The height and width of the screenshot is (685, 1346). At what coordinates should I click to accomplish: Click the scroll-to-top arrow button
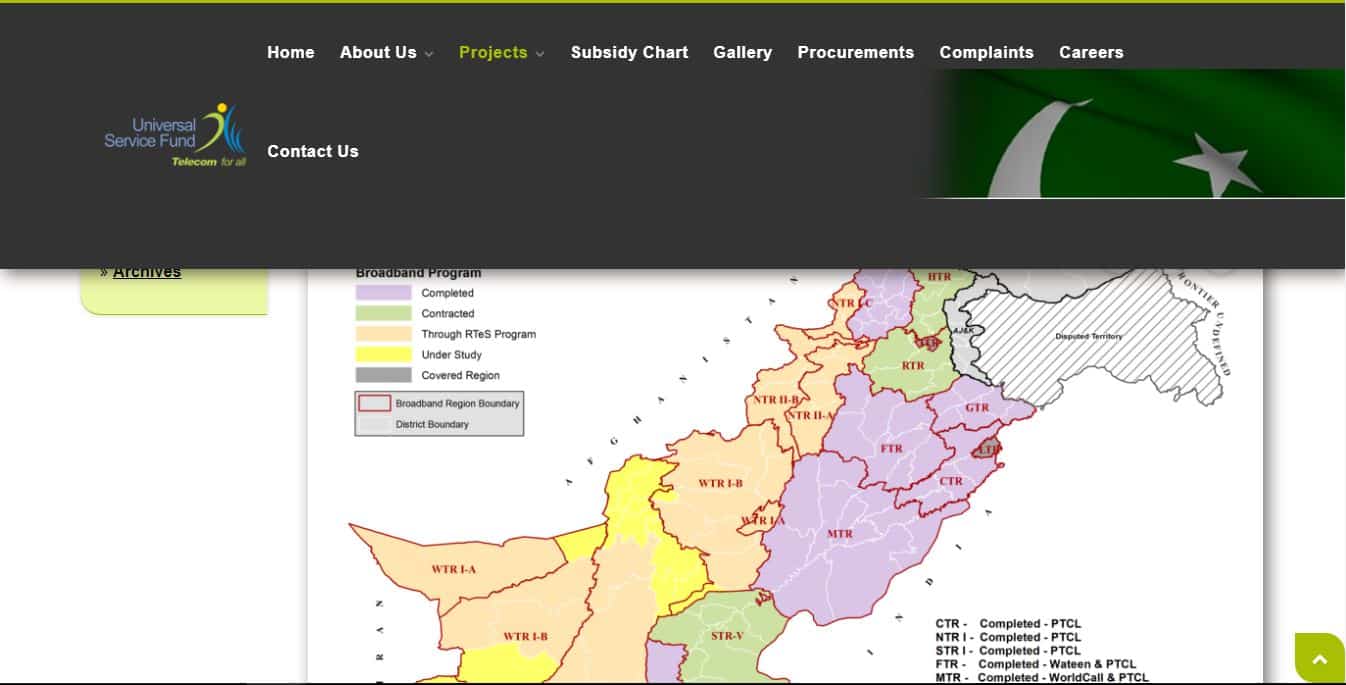point(1320,658)
